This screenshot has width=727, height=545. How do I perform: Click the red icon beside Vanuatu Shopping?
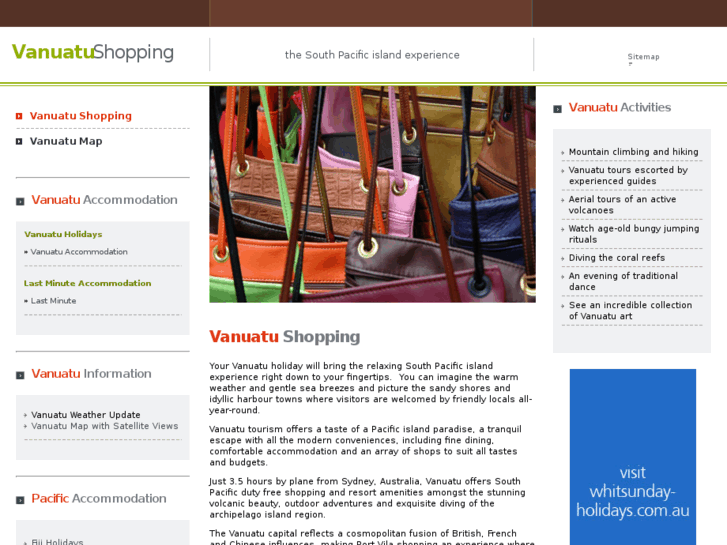(19, 116)
